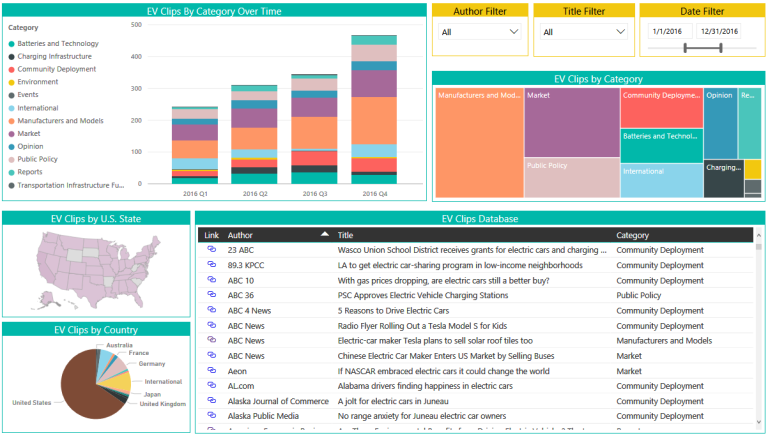Select Market legend color dot
The width and height of the screenshot is (768, 438).
(x=11, y=134)
